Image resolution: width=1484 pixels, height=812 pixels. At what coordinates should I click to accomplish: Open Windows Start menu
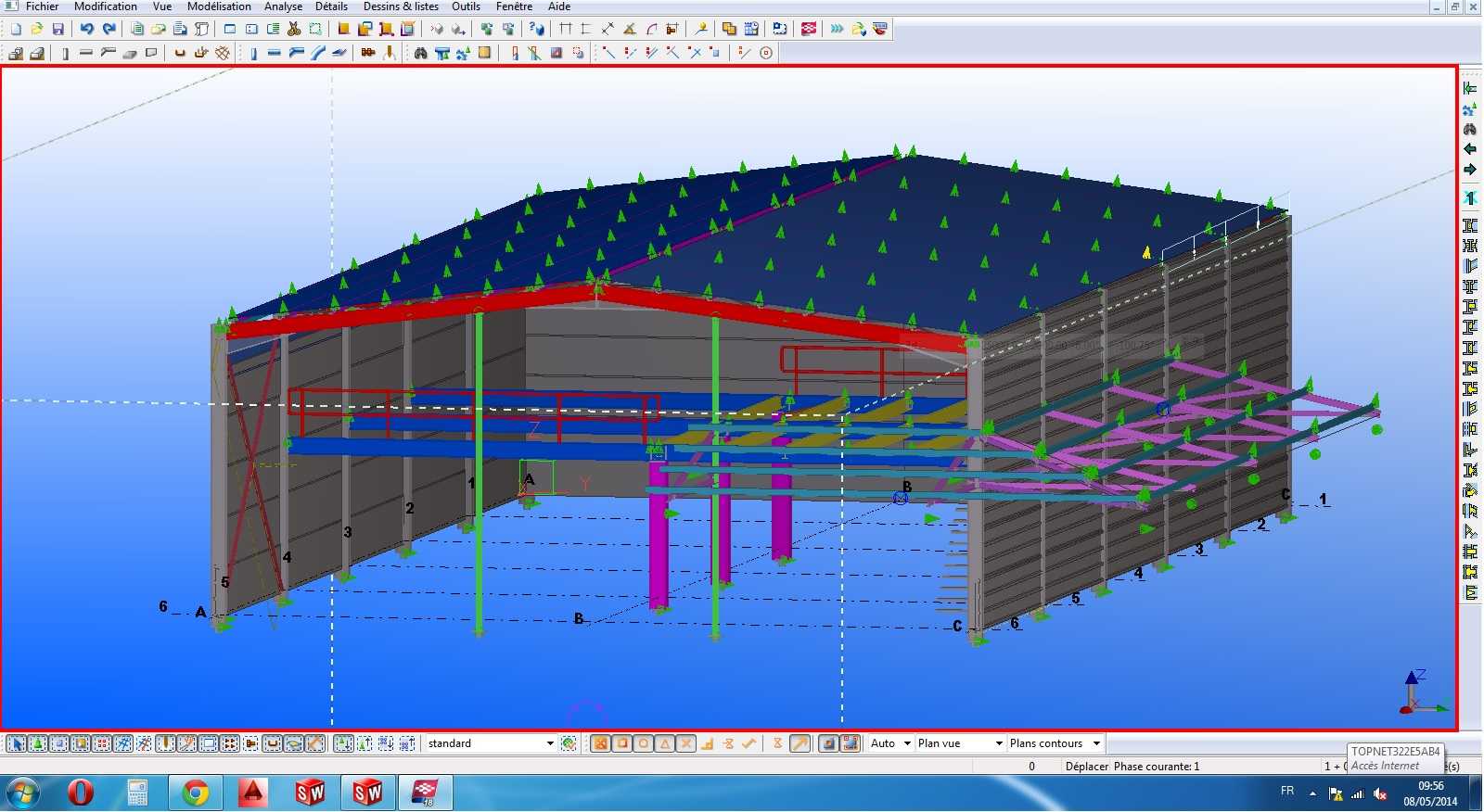tap(22, 793)
